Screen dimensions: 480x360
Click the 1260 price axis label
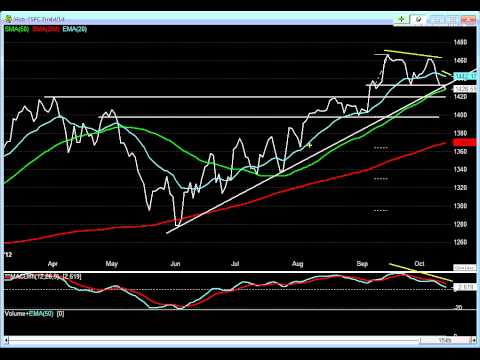click(x=460, y=242)
